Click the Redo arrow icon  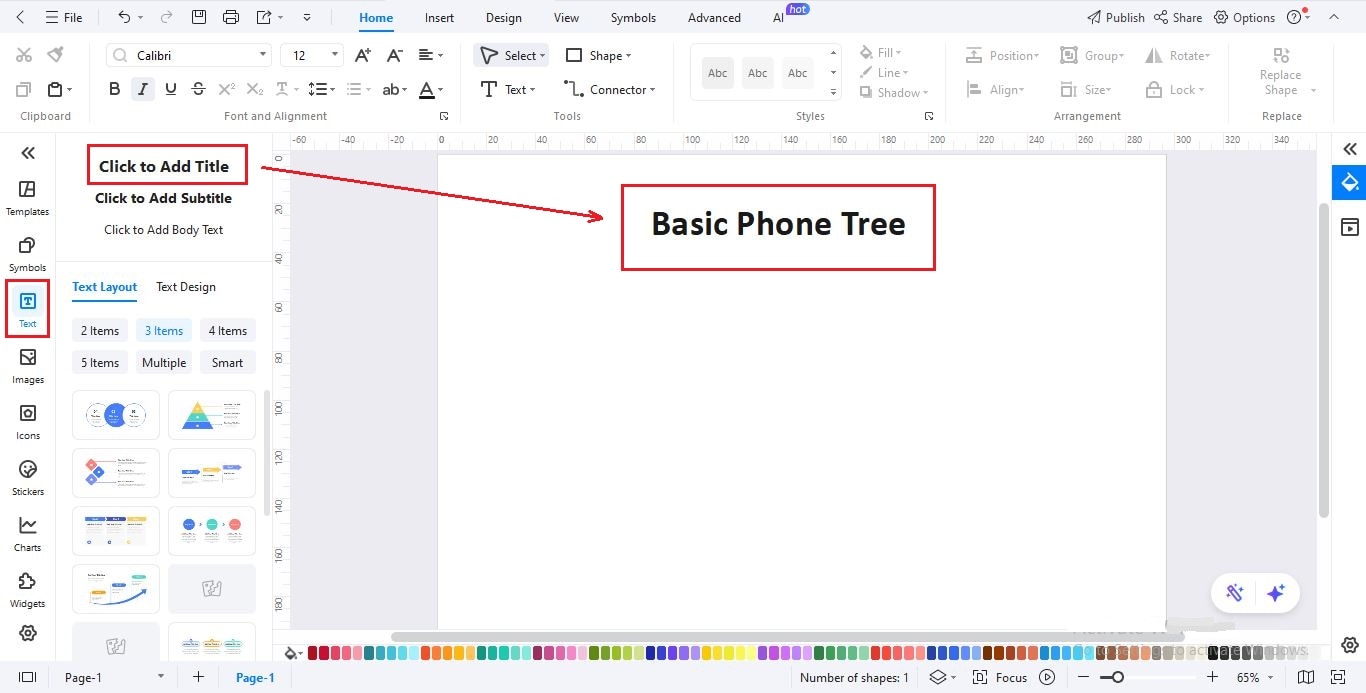click(166, 17)
